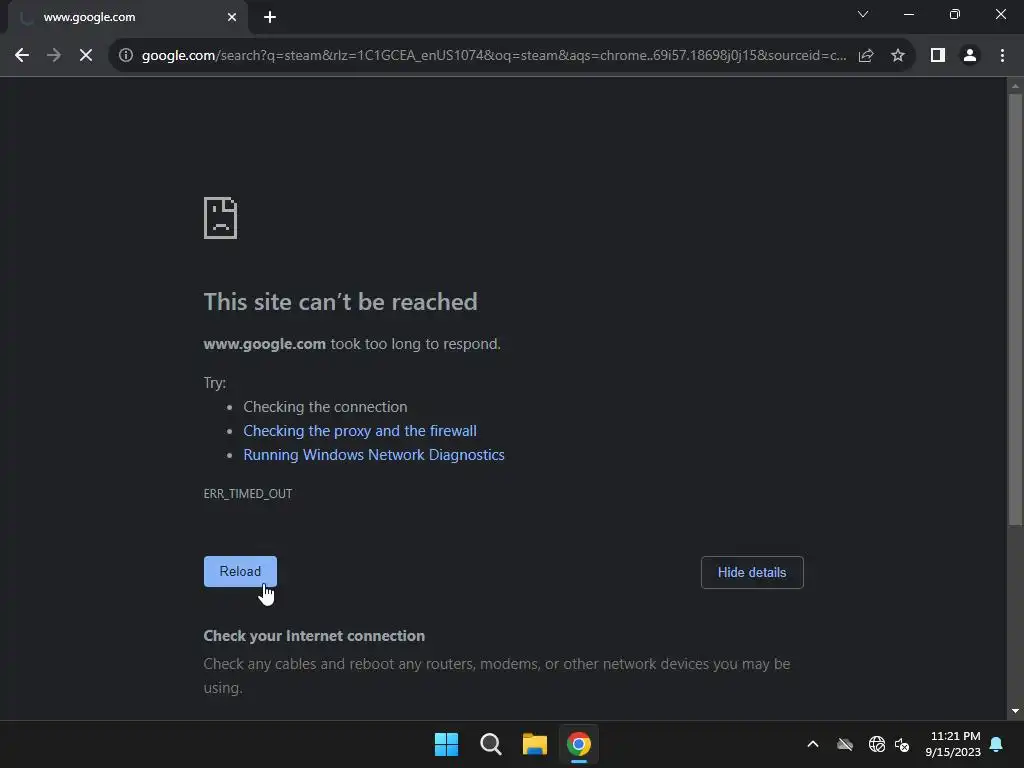
Task: Open notifications bell icon
Action: click(997, 744)
